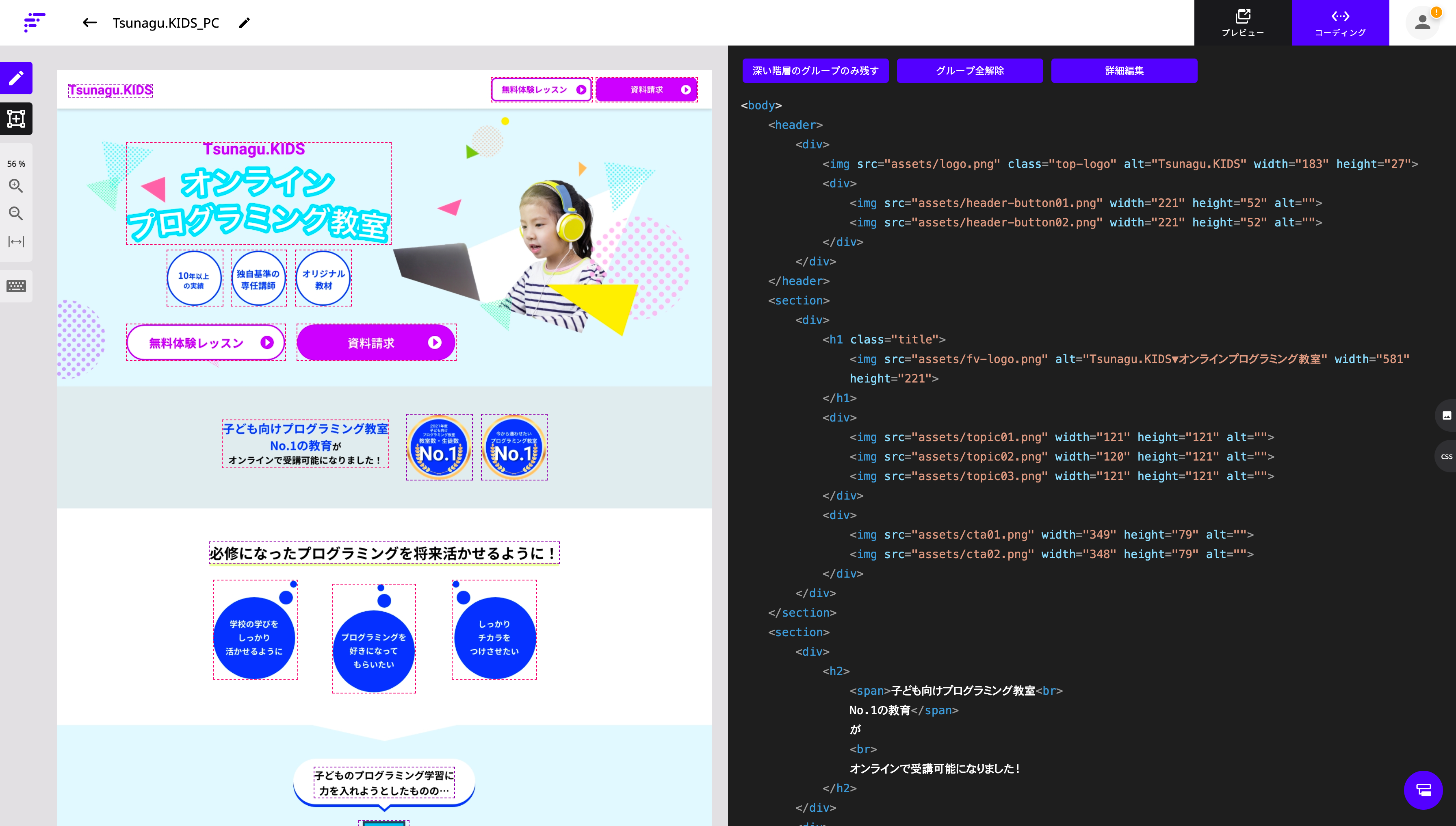
Task: Activate the group selection tool below the pen tool
Action: [x=16, y=119]
